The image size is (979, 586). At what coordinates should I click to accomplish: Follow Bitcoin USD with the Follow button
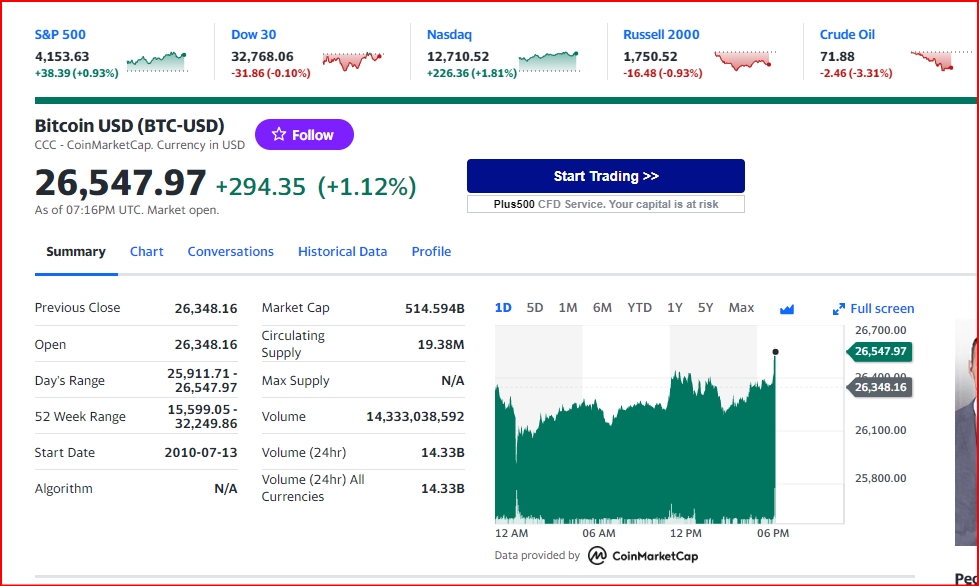304,134
